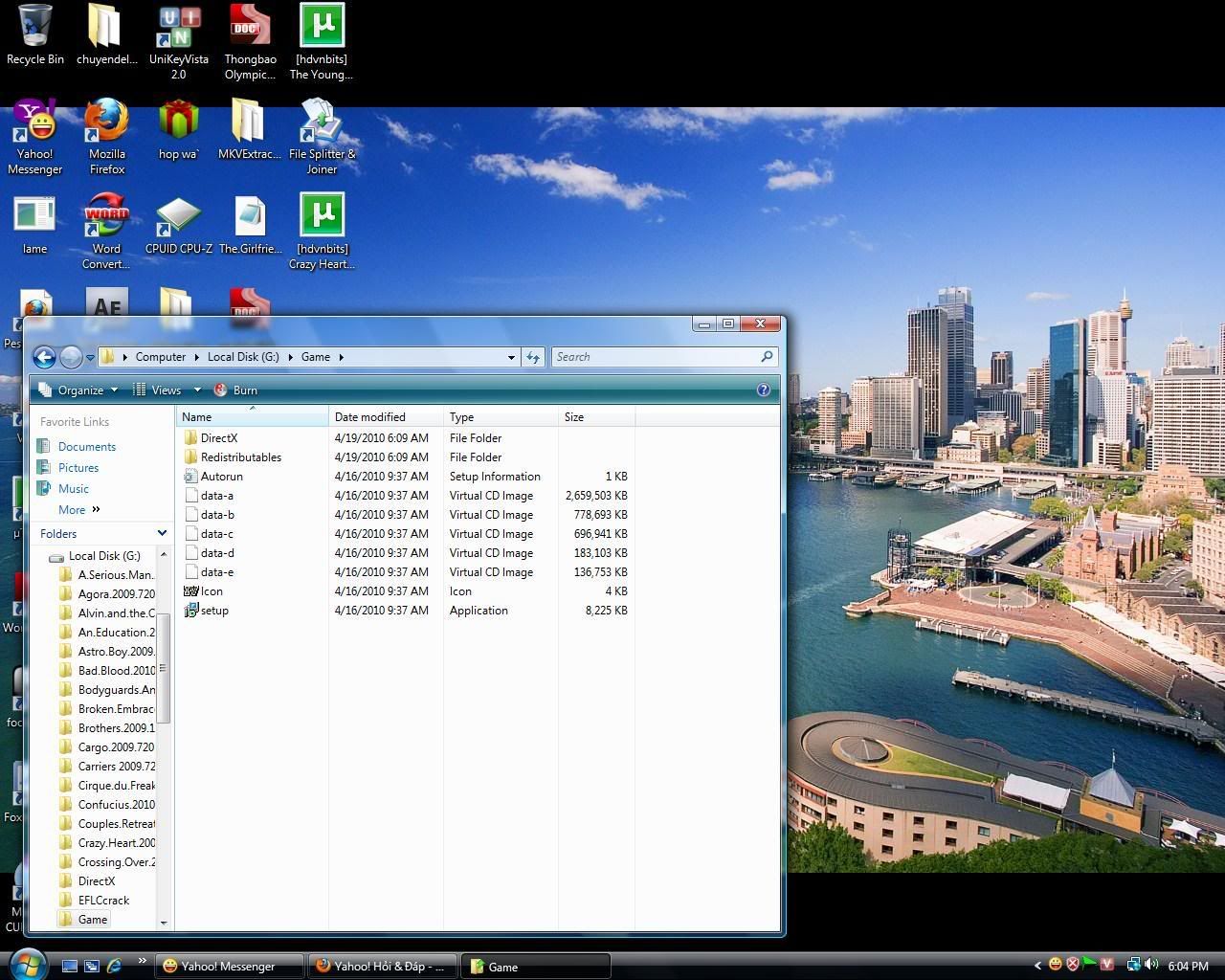Click Local Disk (G:) in breadcrumb
The height and width of the screenshot is (980, 1225).
pyautogui.click(x=243, y=357)
